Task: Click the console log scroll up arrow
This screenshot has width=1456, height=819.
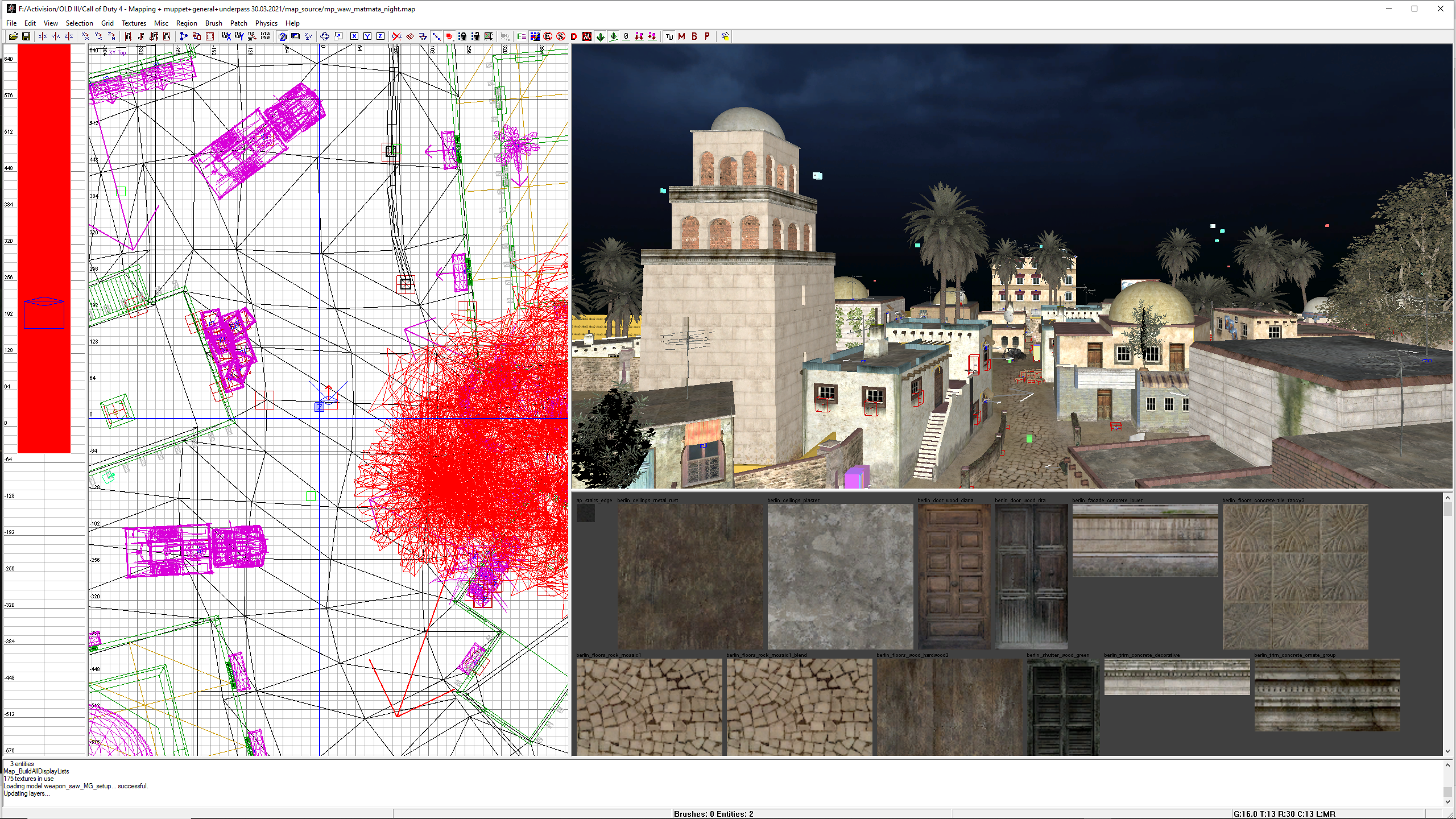Action: [1447, 765]
